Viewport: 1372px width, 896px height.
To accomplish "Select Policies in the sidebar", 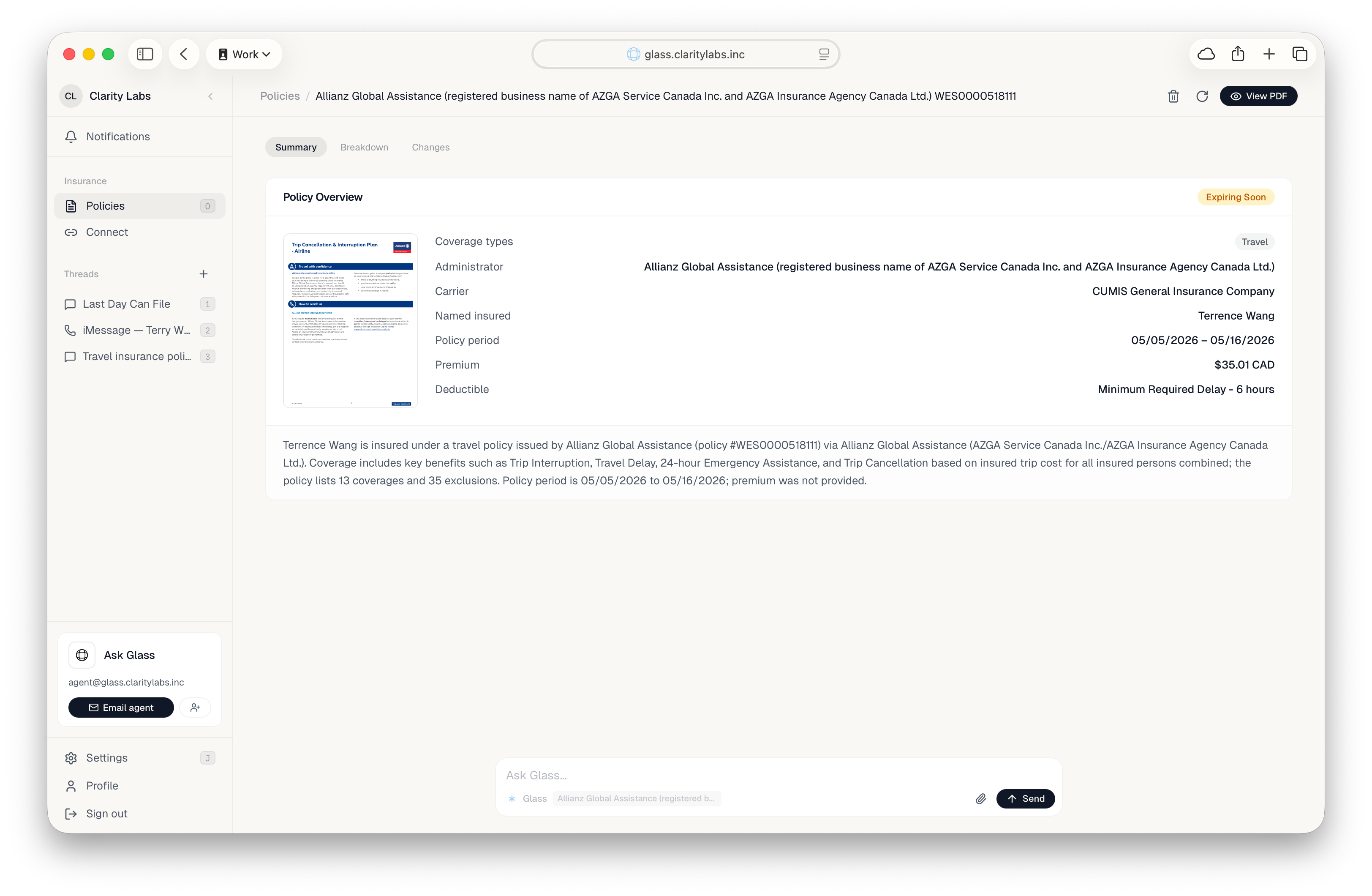I will pos(139,206).
